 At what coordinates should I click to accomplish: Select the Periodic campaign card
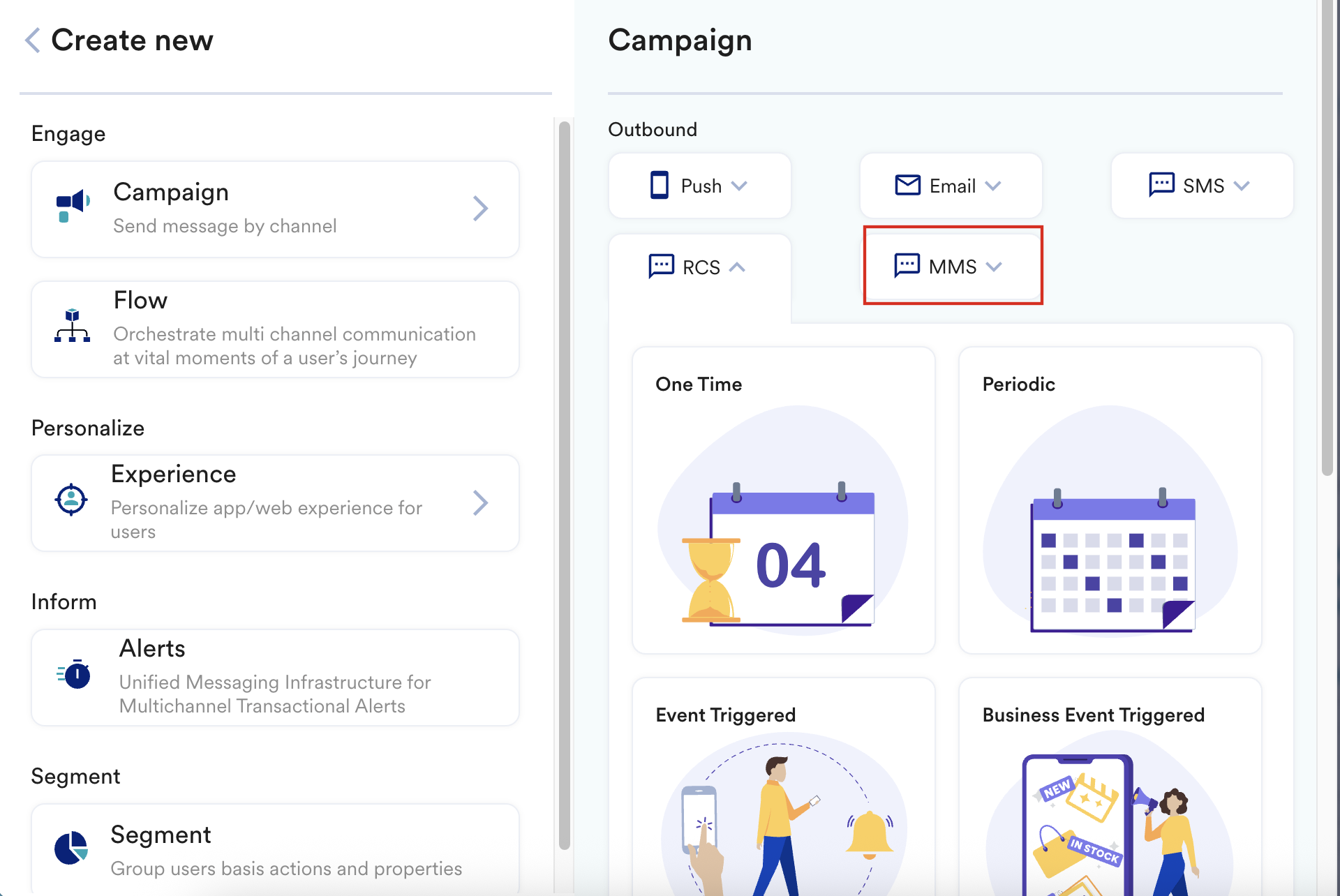click(x=1110, y=500)
